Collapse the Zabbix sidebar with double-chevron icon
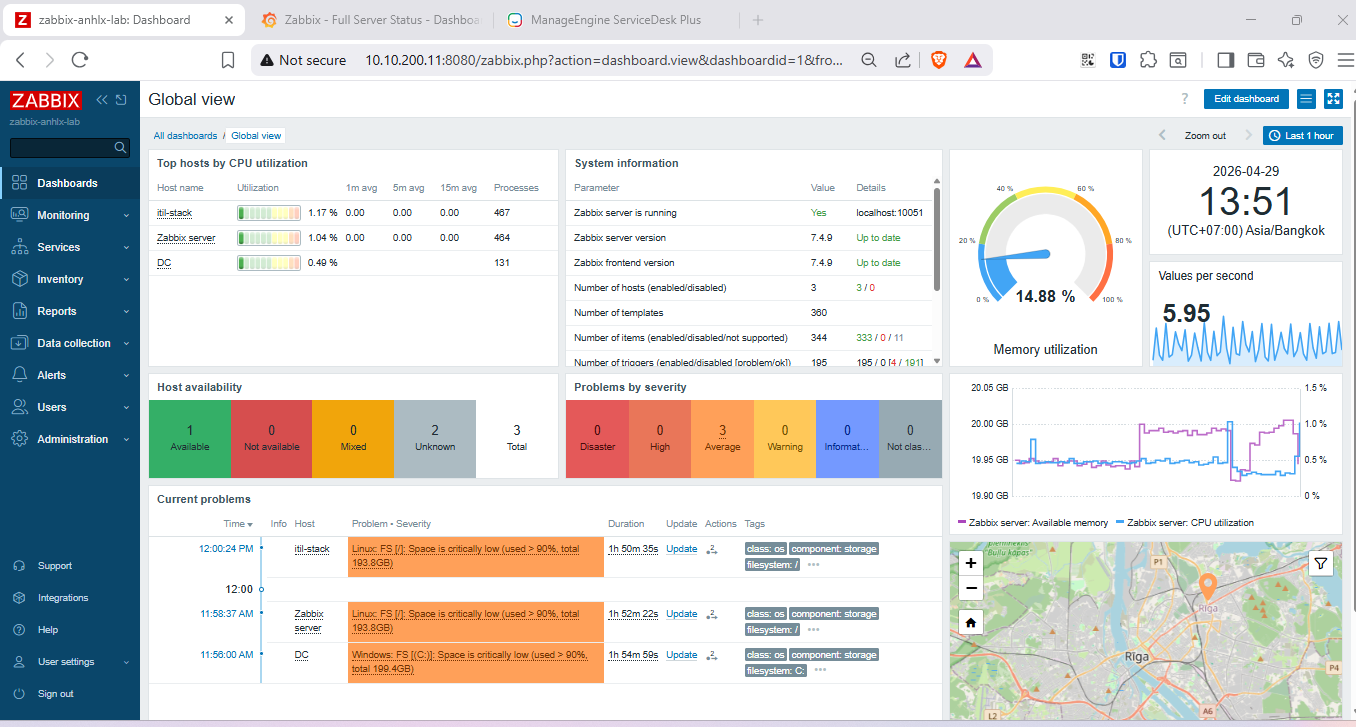1356x727 pixels. click(102, 100)
